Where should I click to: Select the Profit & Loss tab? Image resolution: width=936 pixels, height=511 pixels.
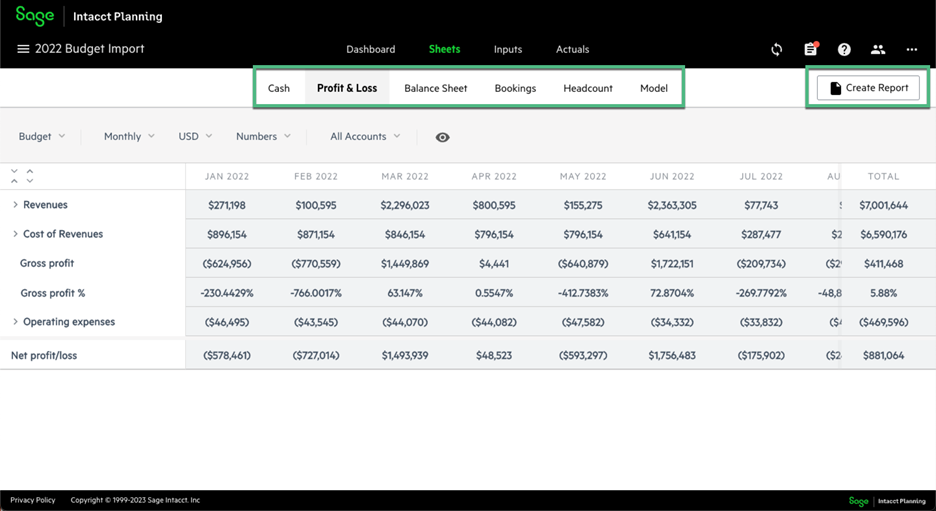[347, 88]
